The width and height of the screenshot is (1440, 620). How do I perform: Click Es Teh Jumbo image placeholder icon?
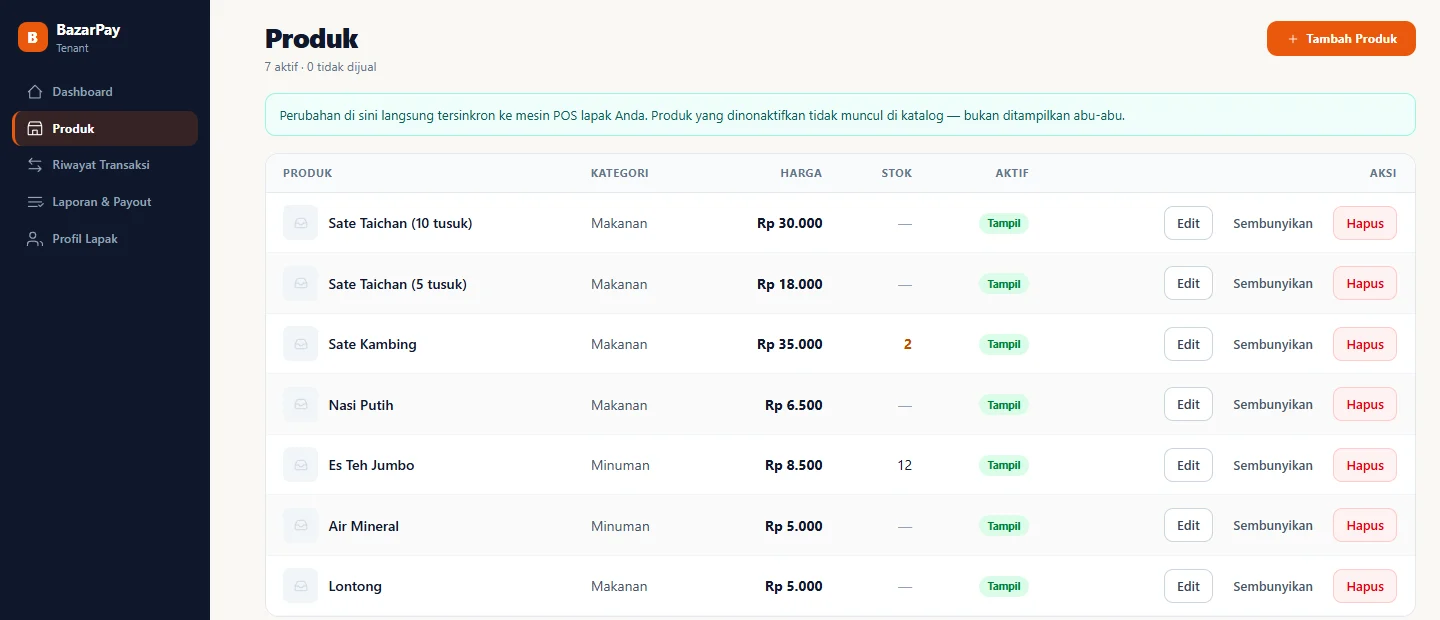pyautogui.click(x=300, y=465)
